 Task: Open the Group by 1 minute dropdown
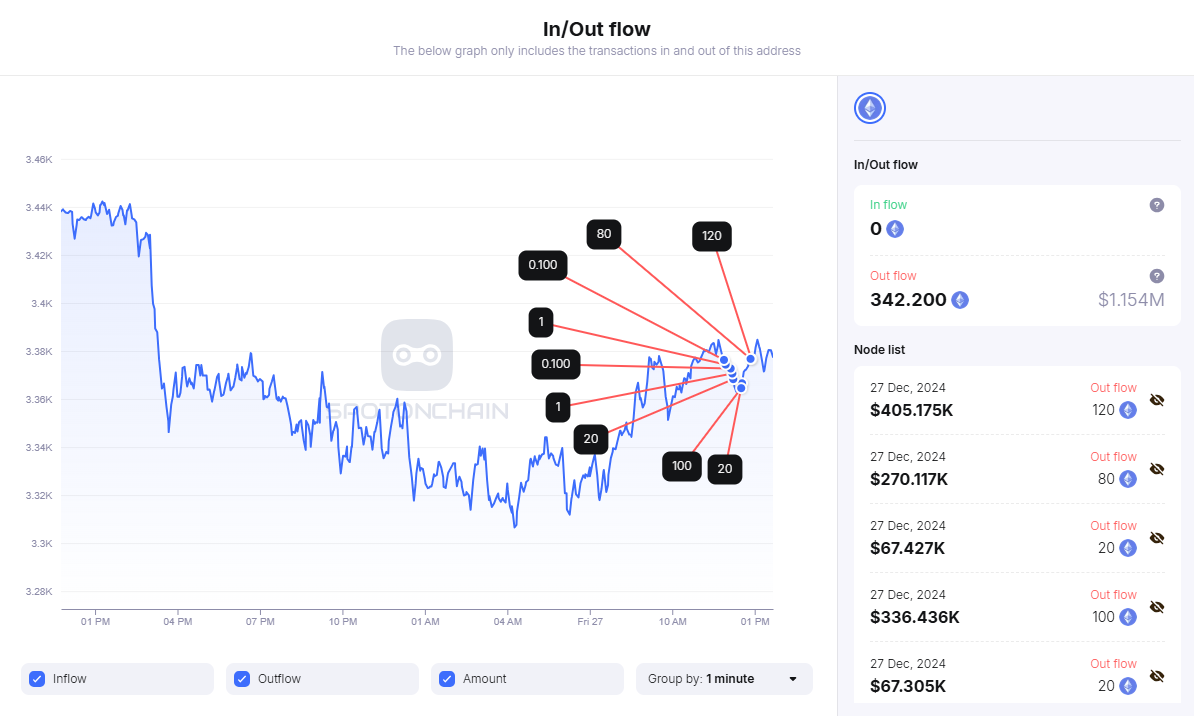tap(724, 679)
